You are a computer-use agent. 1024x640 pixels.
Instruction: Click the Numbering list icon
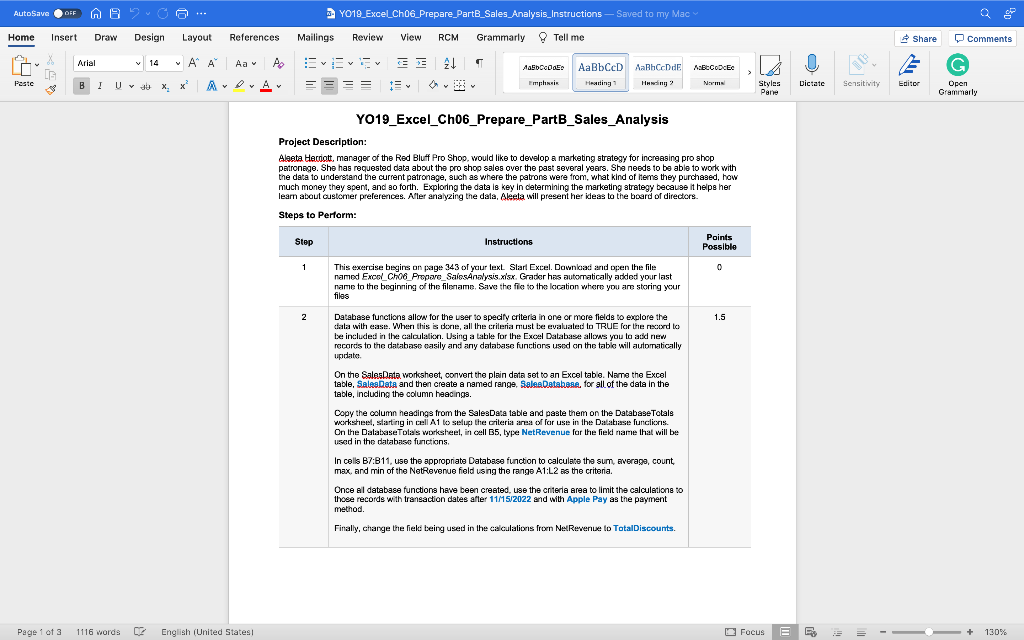[337, 63]
